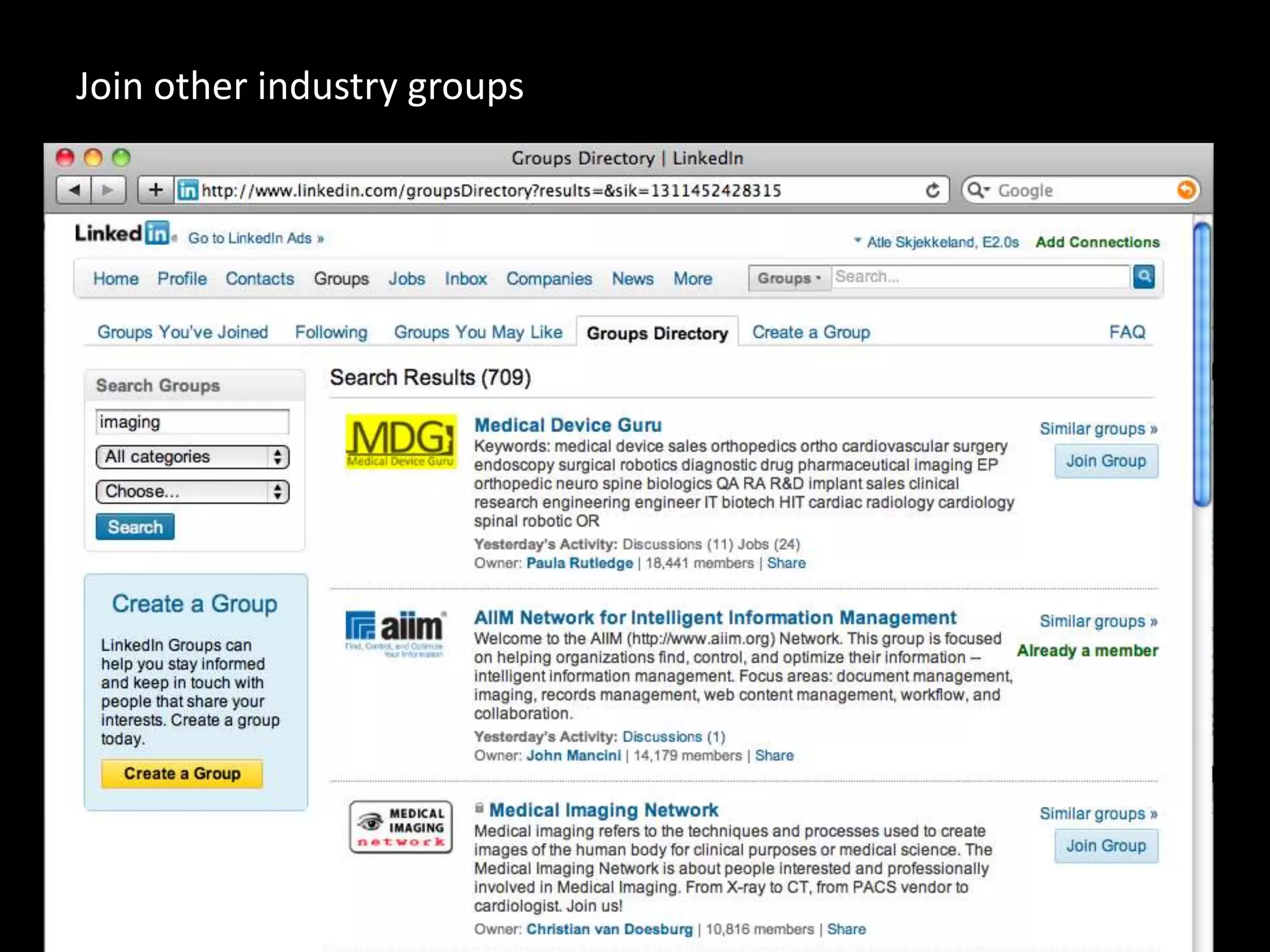The height and width of the screenshot is (952, 1270).
Task: Click the blue search magnifier button
Action: [x=1143, y=276]
